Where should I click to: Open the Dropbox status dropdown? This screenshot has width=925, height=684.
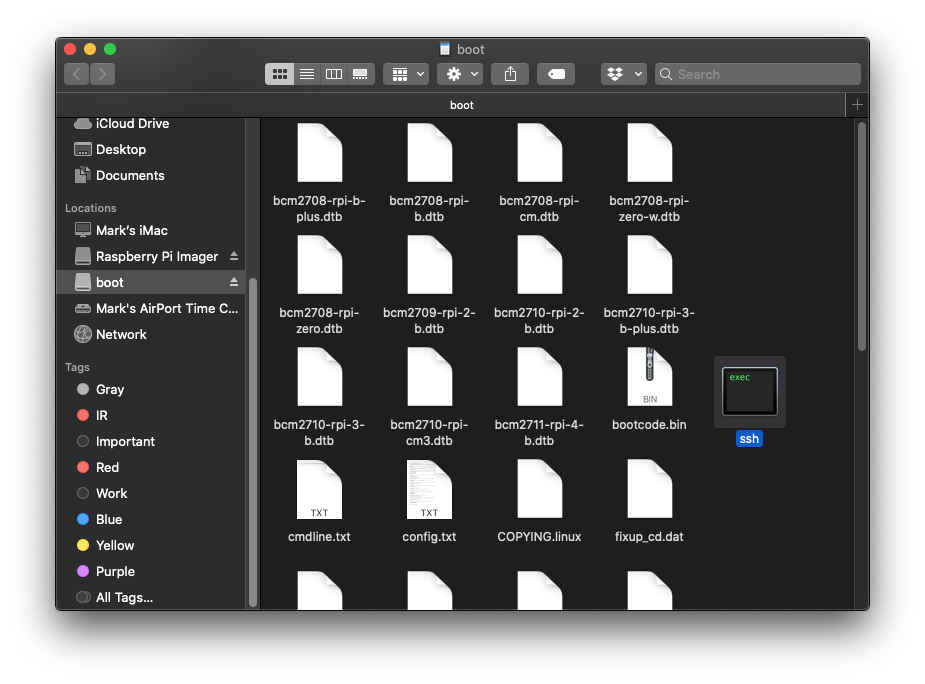click(623, 73)
